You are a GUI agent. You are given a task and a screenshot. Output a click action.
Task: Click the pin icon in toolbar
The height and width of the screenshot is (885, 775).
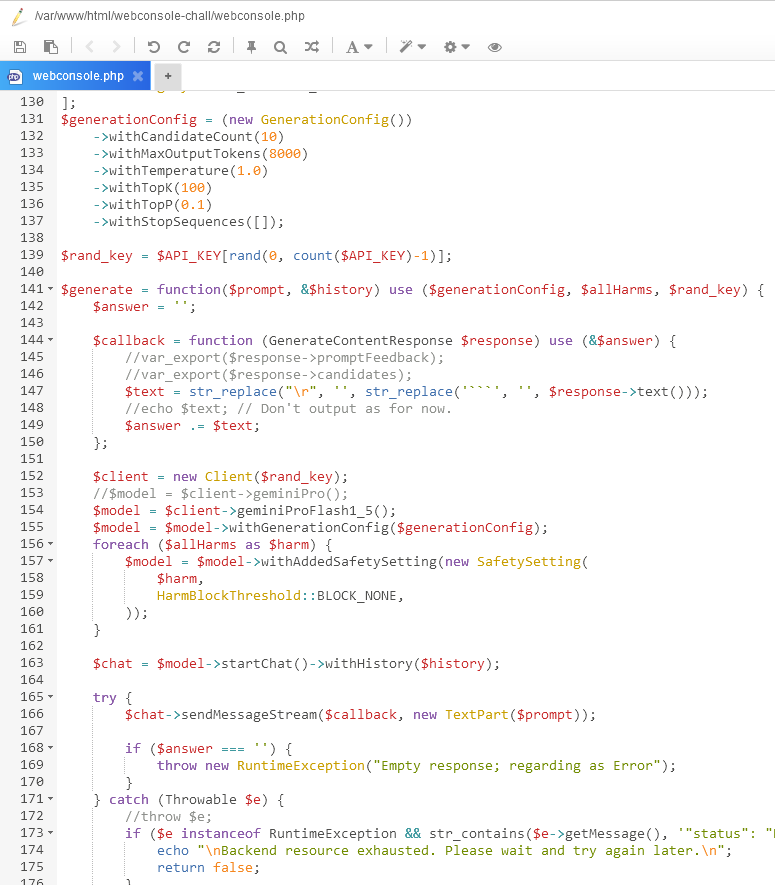point(251,47)
